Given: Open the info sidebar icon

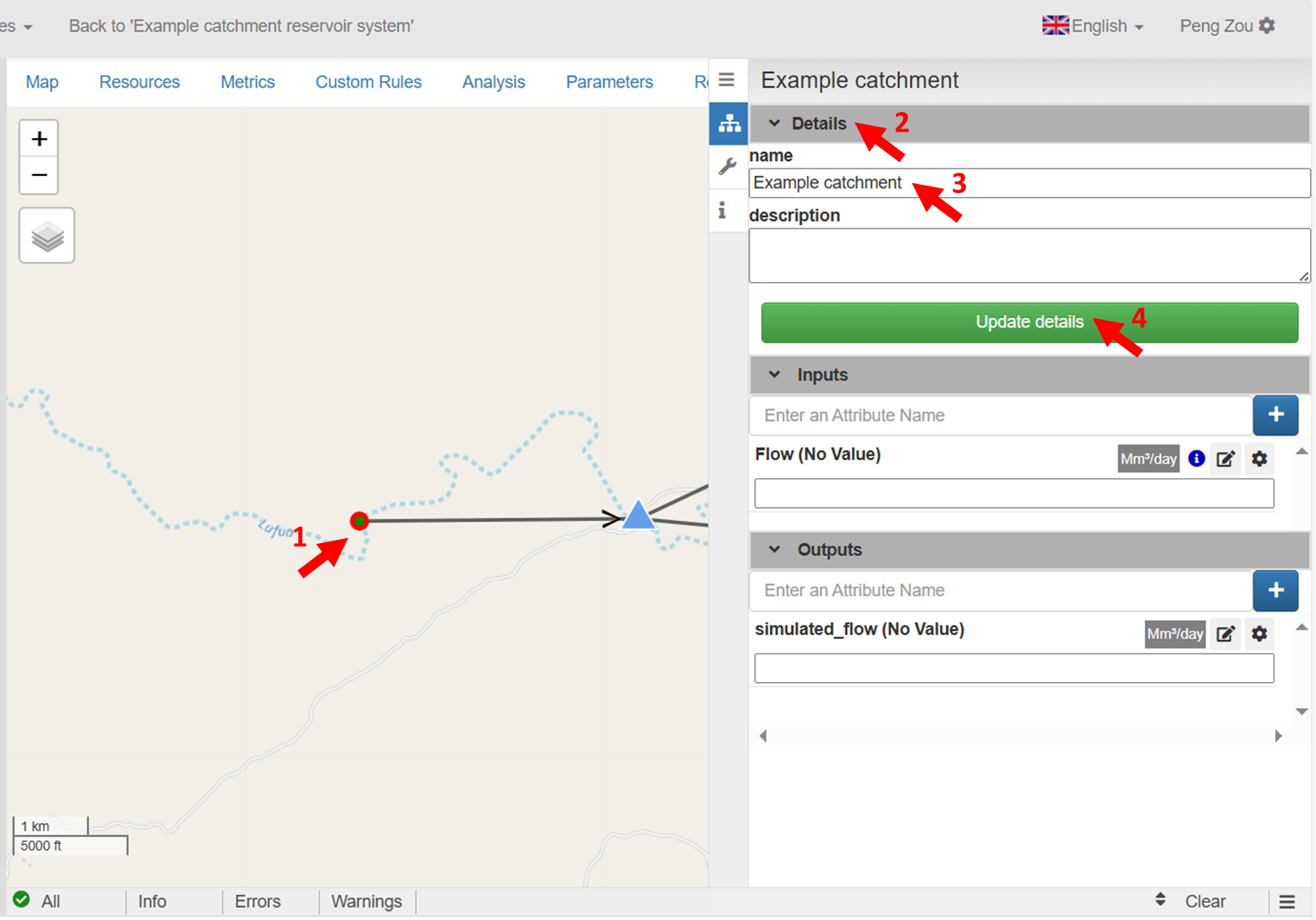Looking at the screenshot, I should [723, 211].
